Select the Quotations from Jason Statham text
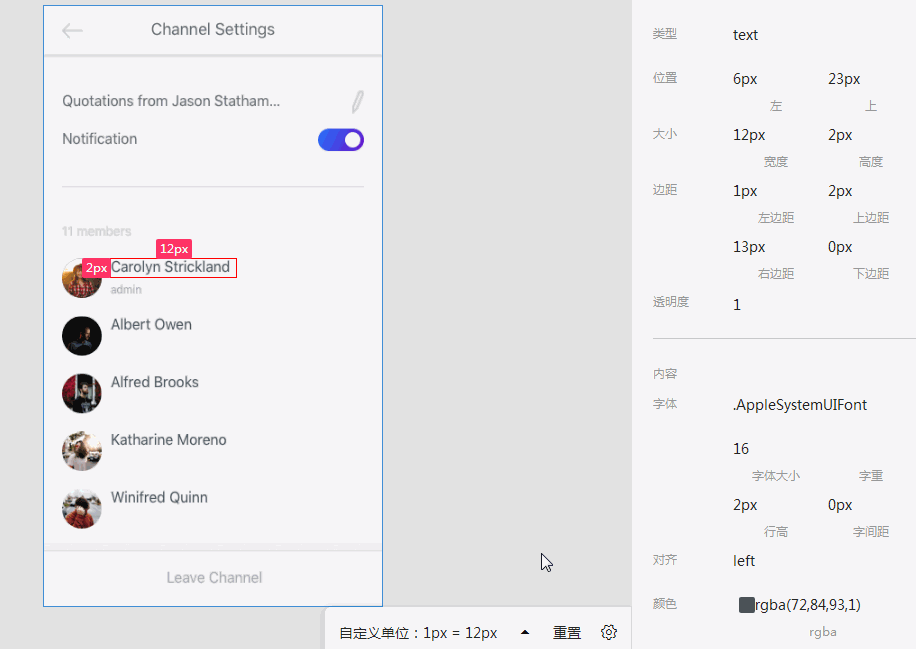The height and width of the screenshot is (649, 916). coord(171,101)
